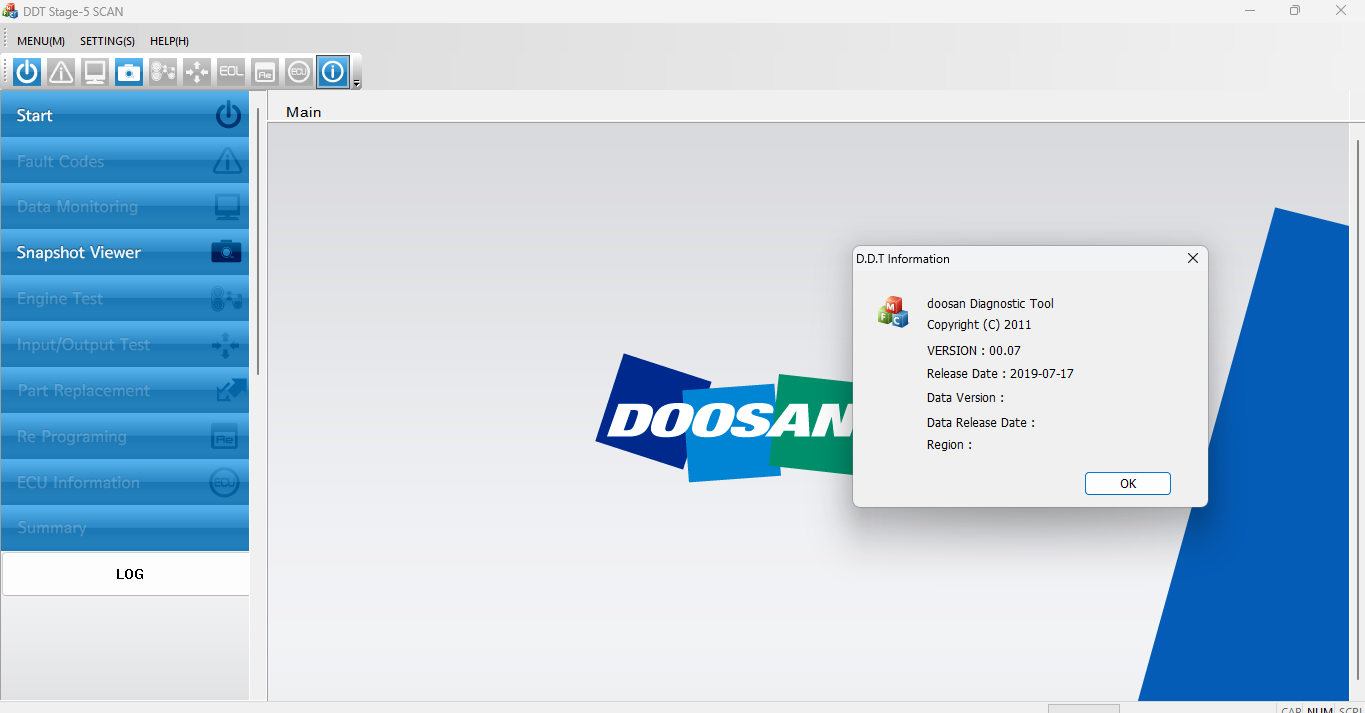Select Fault Codes in the sidebar

pyautogui.click(x=125, y=161)
